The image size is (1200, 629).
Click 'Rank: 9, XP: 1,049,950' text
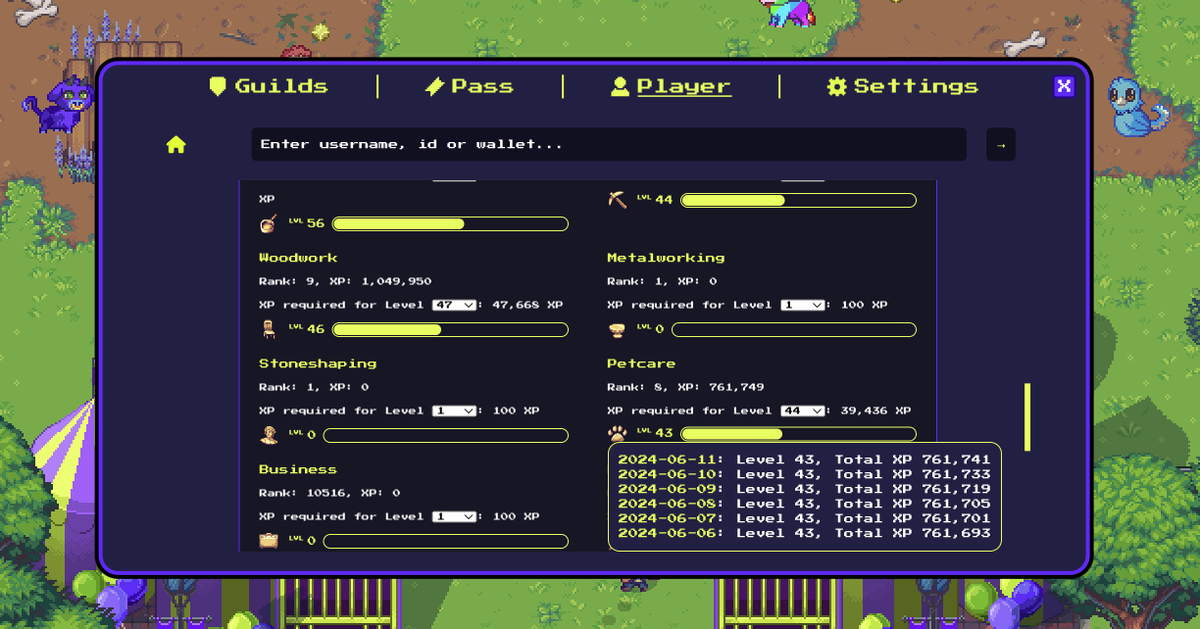(345, 282)
